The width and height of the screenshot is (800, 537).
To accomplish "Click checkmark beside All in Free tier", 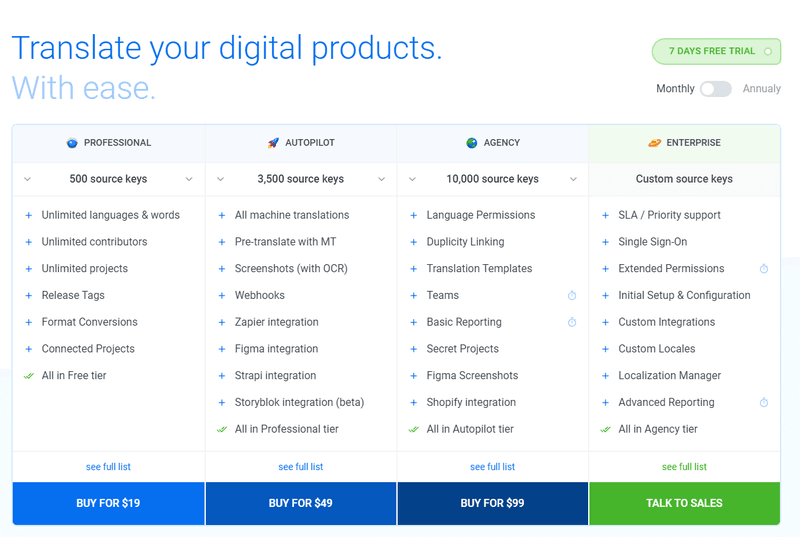I will (x=29, y=376).
